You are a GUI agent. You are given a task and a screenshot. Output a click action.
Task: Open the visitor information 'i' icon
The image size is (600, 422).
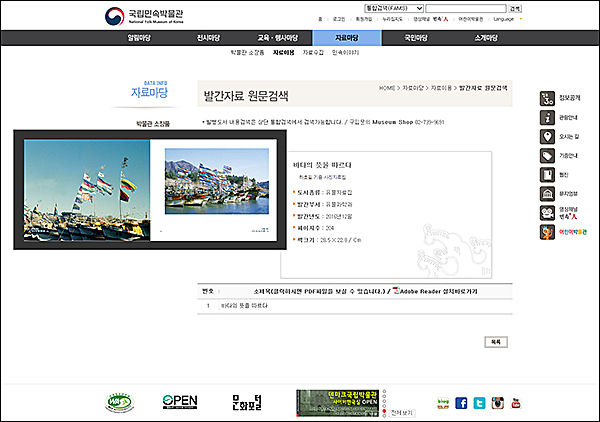pyautogui.click(x=547, y=117)
